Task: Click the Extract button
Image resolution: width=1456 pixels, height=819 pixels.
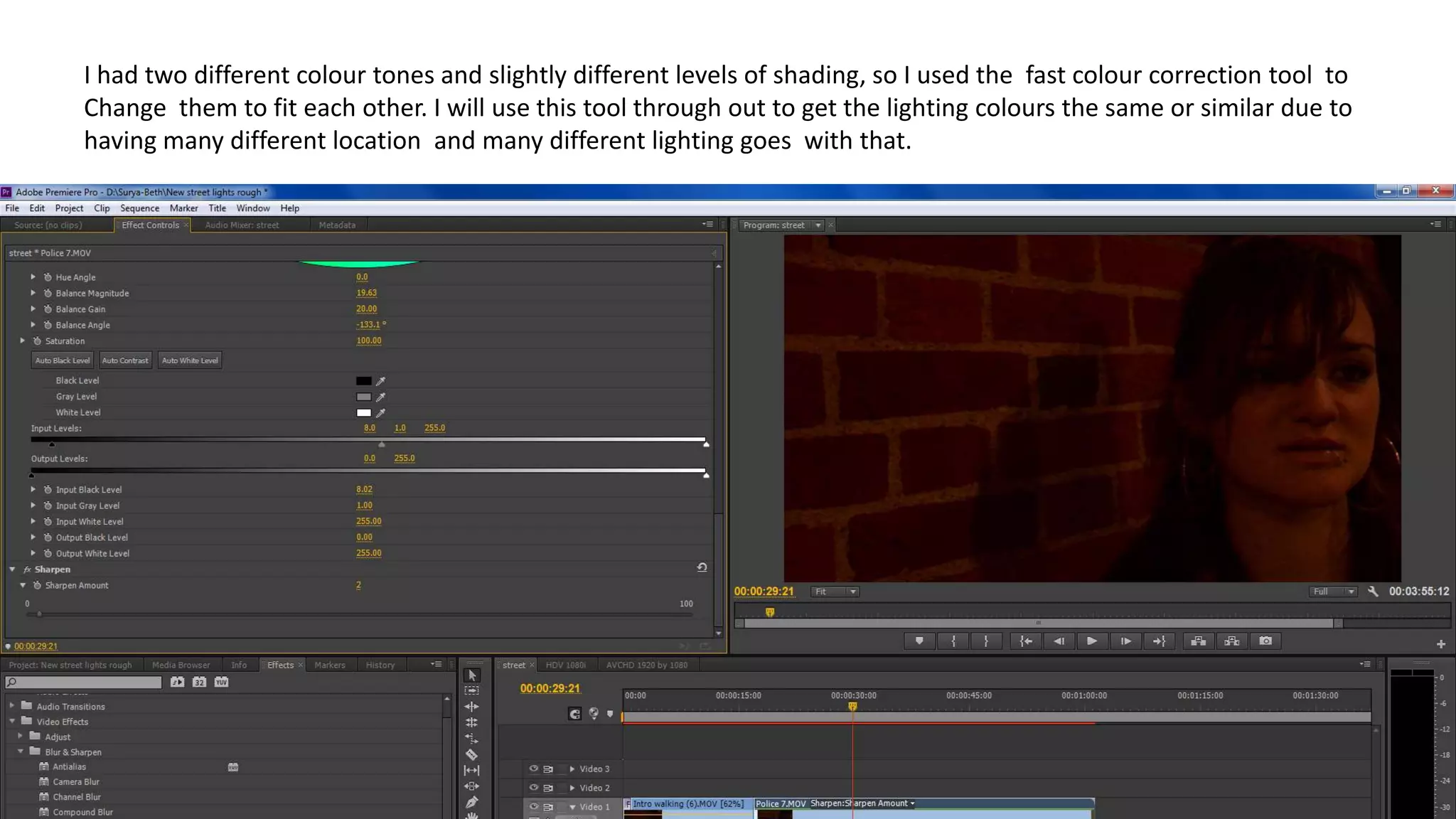Action: coord(1232,641)
